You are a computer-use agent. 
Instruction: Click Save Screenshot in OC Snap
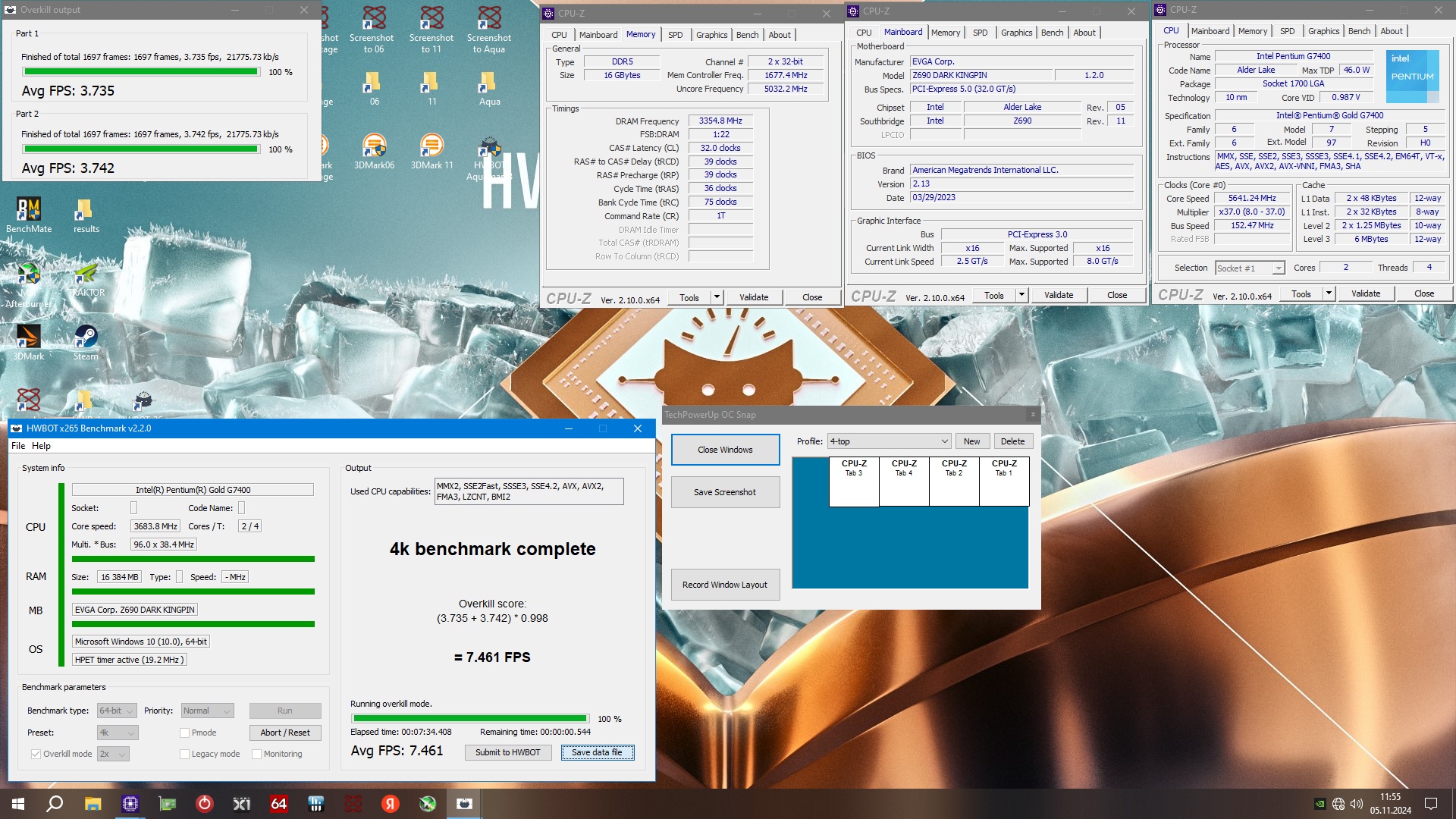pos(725,492)
